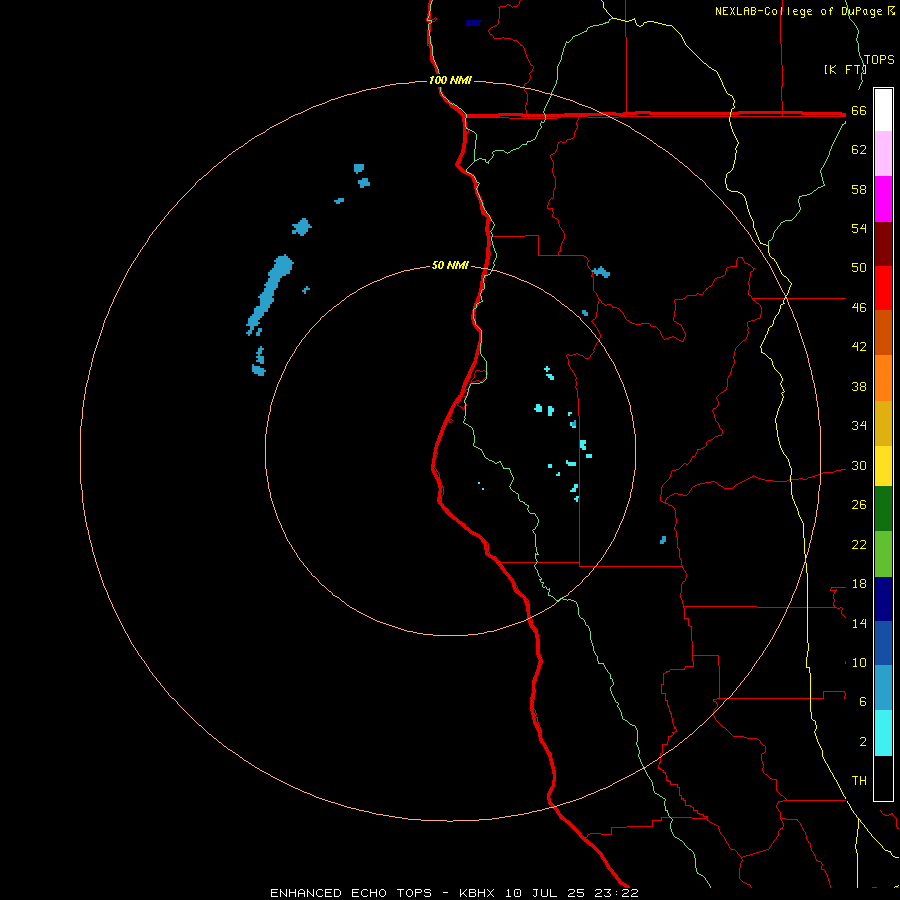Viewport: 900px width, 900px height.
Task: Select the '18' legend value
Action: click(x=859, y=584)
